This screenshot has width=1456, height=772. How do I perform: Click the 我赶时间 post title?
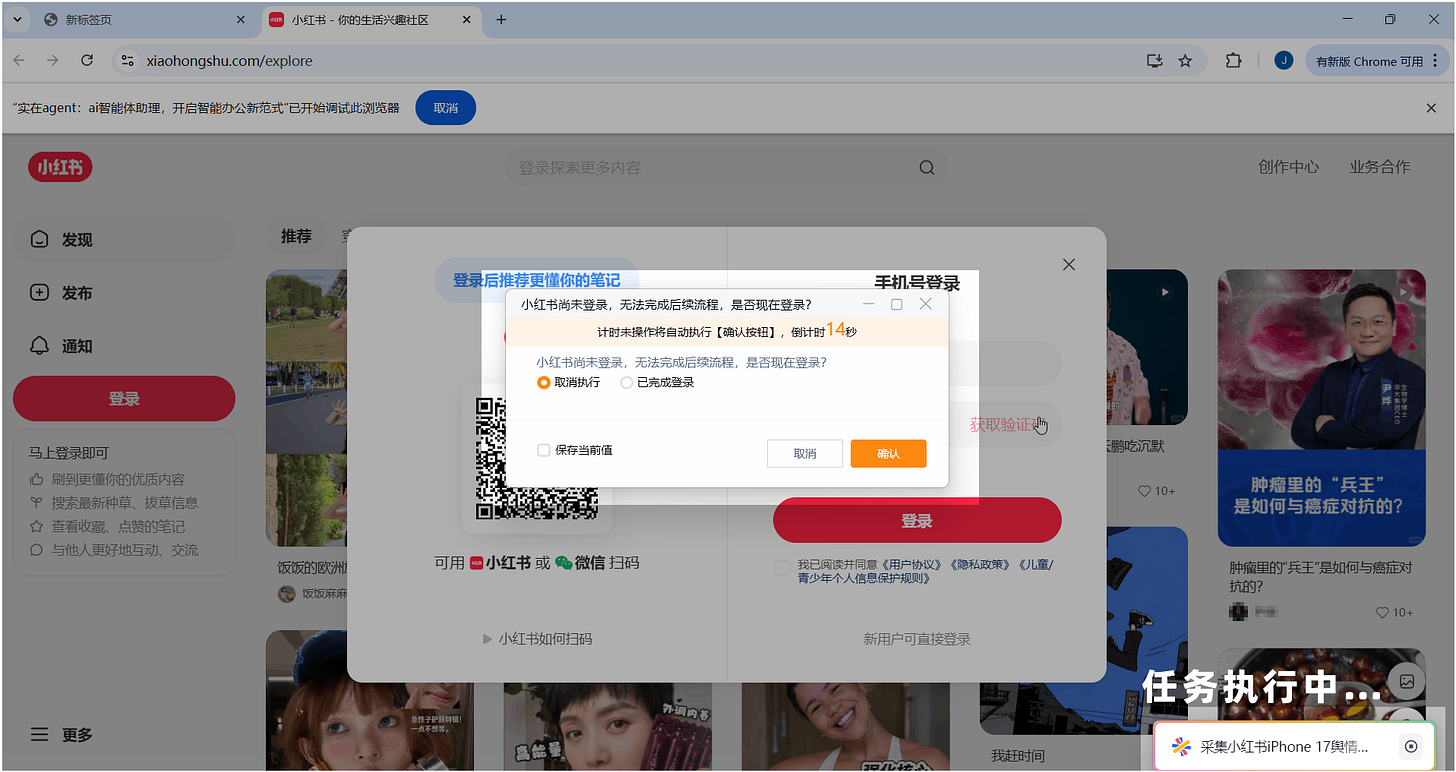[1018, 755]
